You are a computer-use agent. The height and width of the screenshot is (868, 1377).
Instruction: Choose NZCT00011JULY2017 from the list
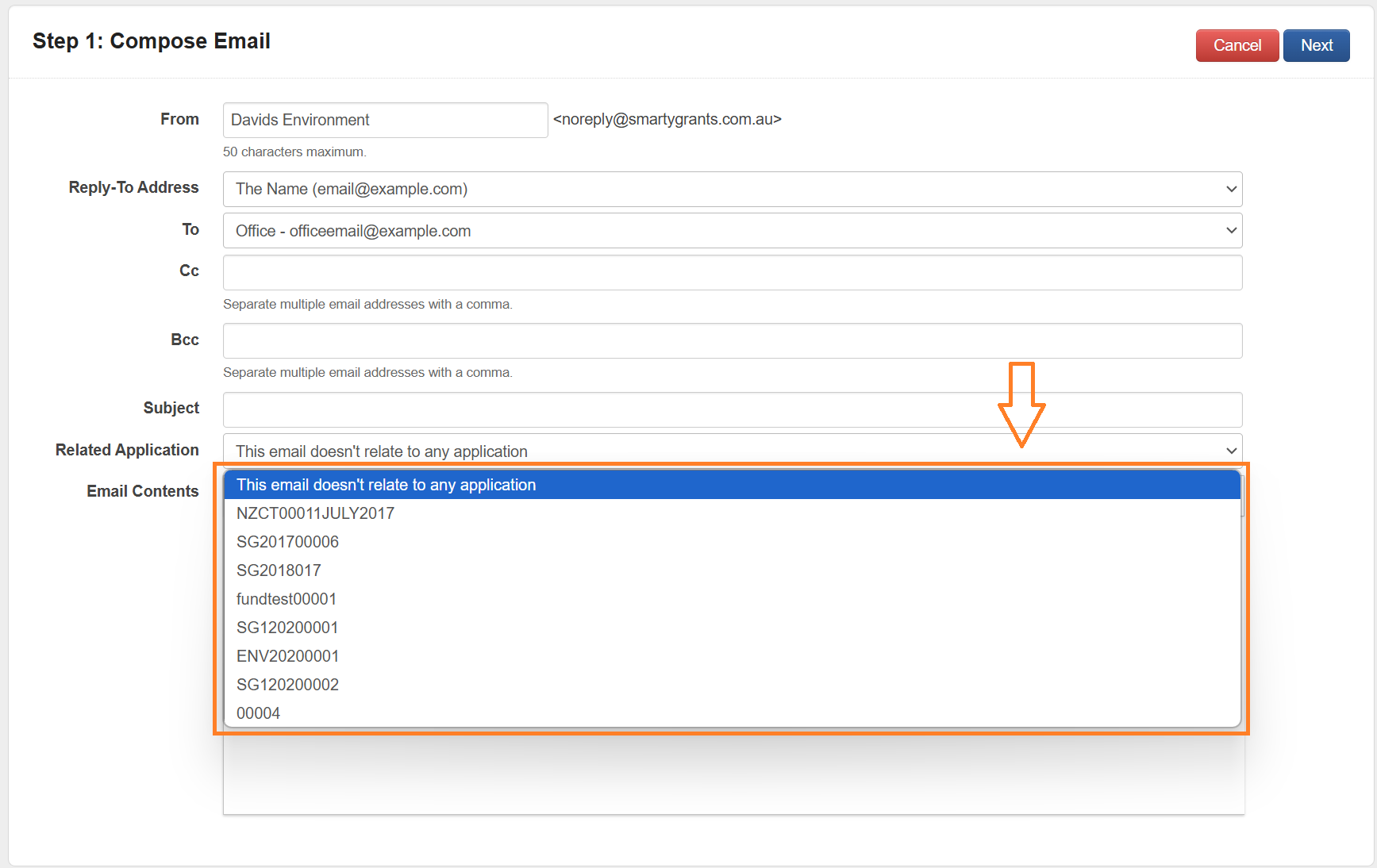pyautogui.click(x=315, y=513)
